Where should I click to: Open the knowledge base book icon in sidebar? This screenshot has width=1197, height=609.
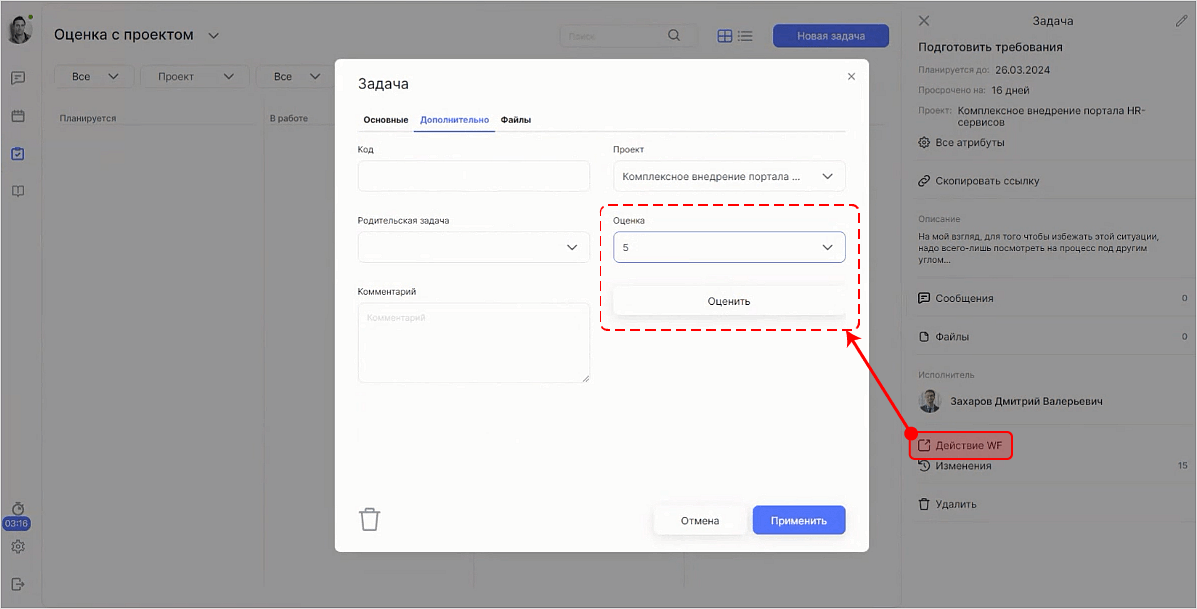18,190
